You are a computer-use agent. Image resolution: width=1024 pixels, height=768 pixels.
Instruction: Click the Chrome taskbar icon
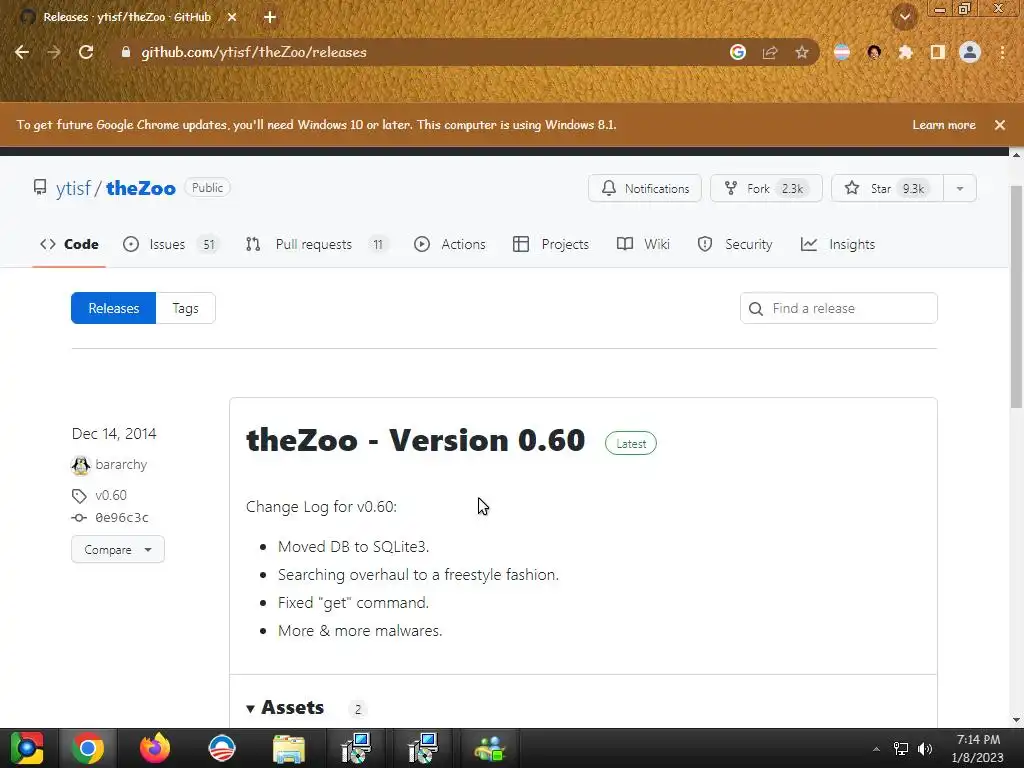[88, 748]
